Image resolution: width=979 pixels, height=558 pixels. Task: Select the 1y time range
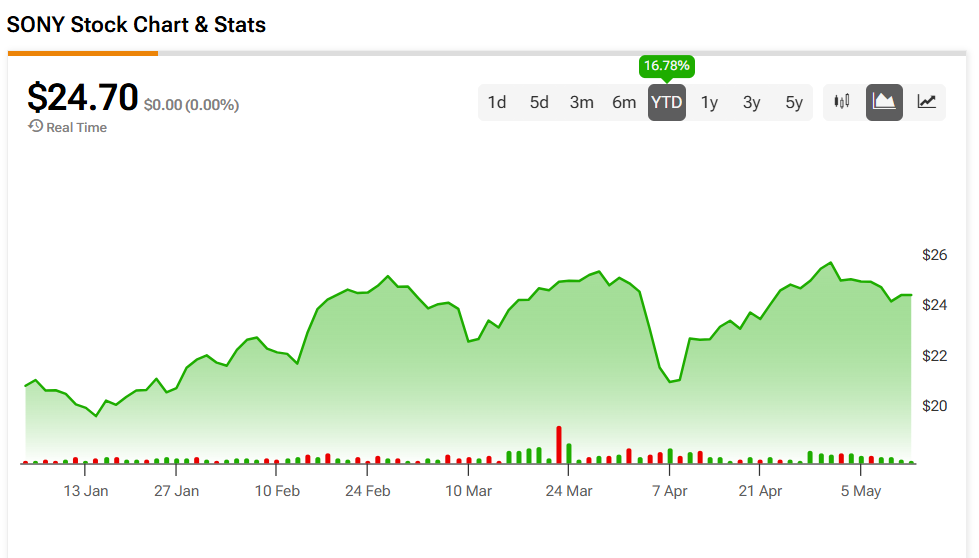(709, 102)
